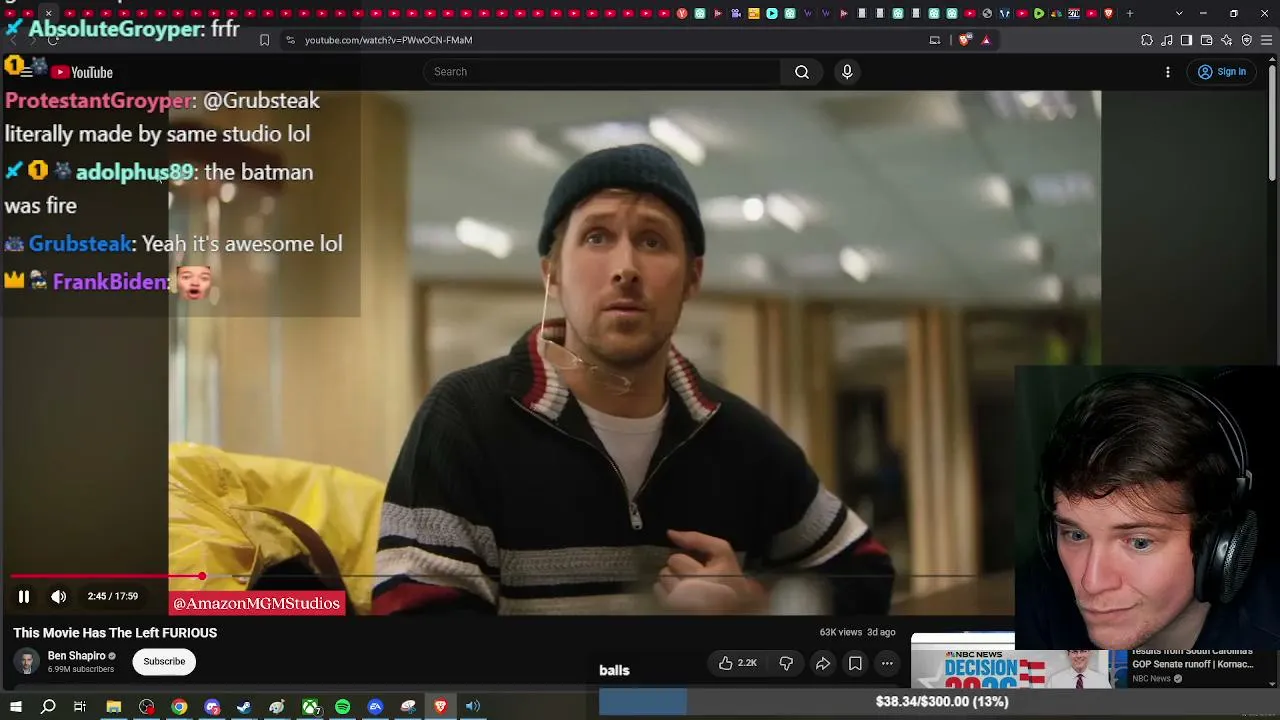The image size is (1280, 720).
Task: Open Google Chrome from taskbar
Action: click(179, 707)
